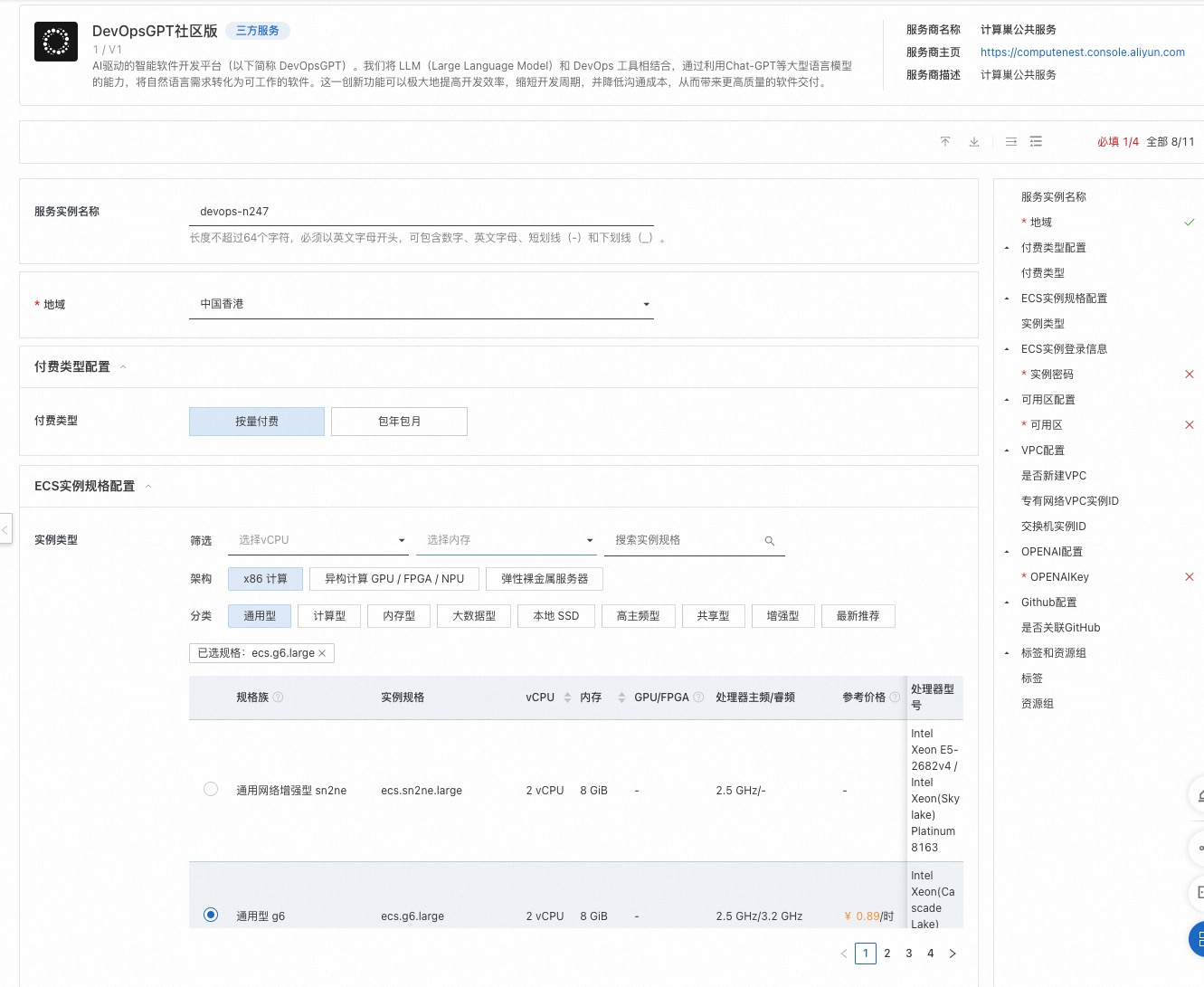Choose 包年包月 payment type
This screenshot has width=1204, height=987.
point(399,422)
